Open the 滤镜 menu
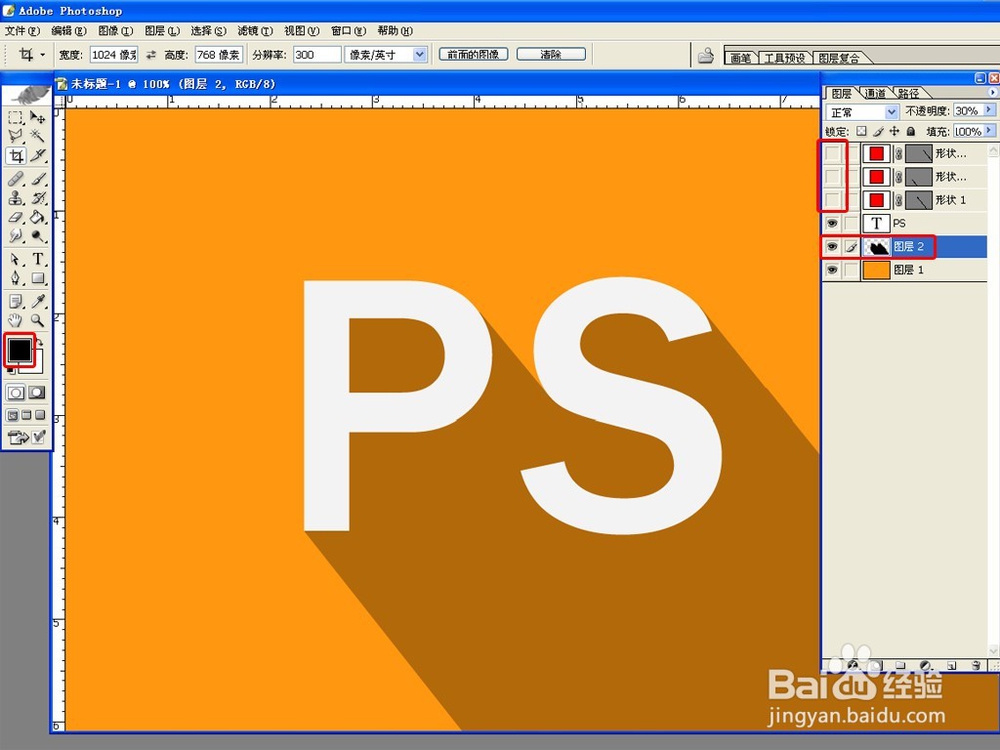Image resolution: width=1000 pixels, height=750 pixels. [x=255, y=31]
